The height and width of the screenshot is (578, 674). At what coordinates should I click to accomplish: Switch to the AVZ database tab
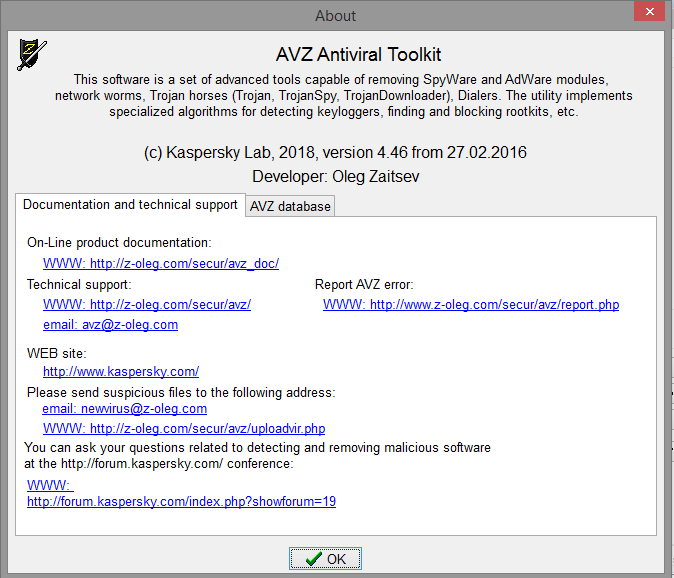coord(290,206)
